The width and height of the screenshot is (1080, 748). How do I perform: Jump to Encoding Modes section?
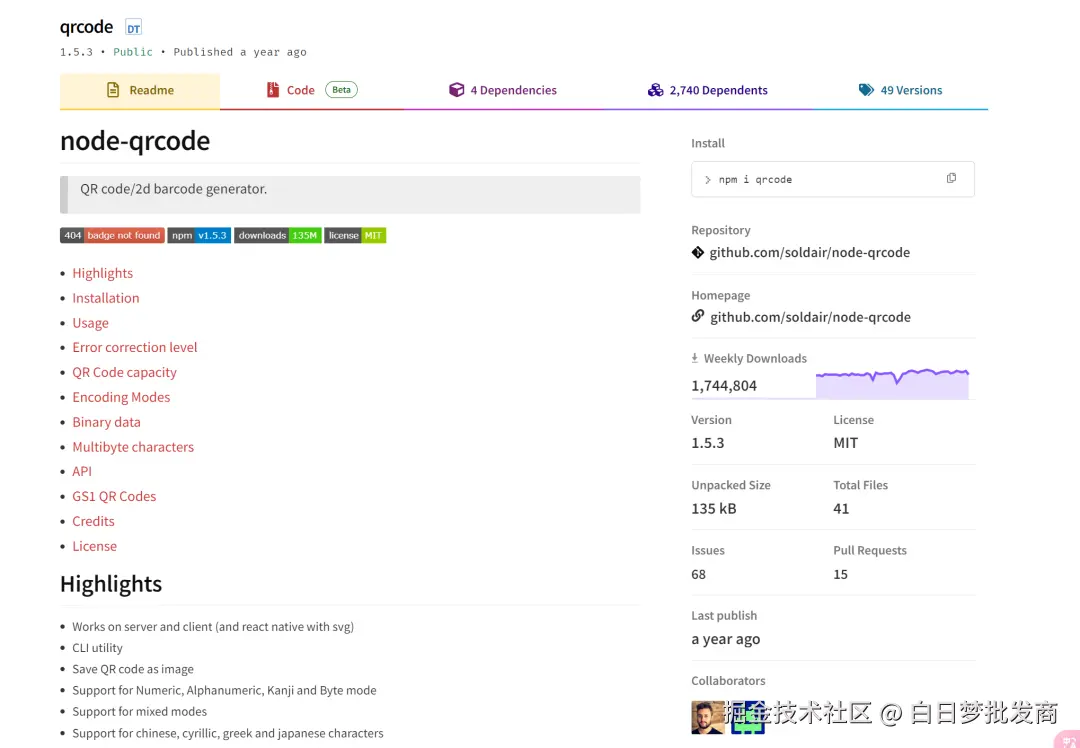click(x=121, y=397)
